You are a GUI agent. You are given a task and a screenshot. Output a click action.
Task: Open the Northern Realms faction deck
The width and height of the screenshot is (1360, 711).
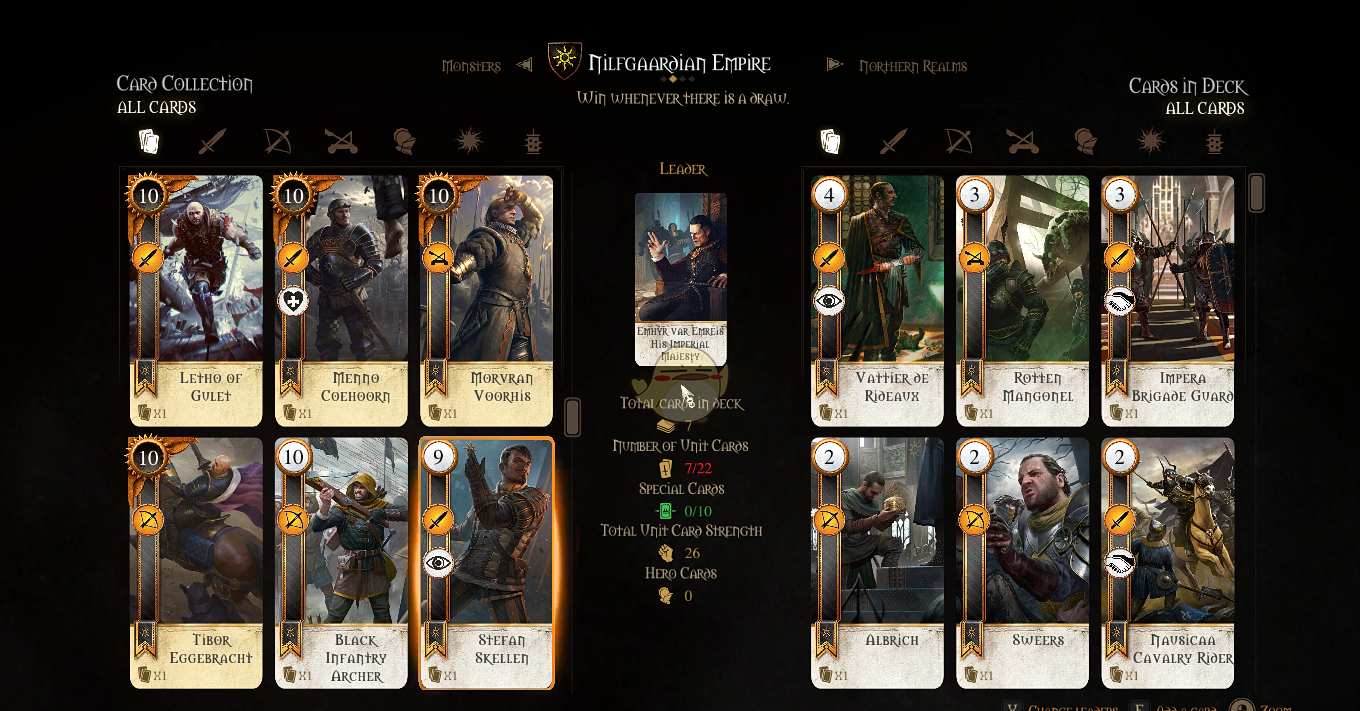click(913, 66)
